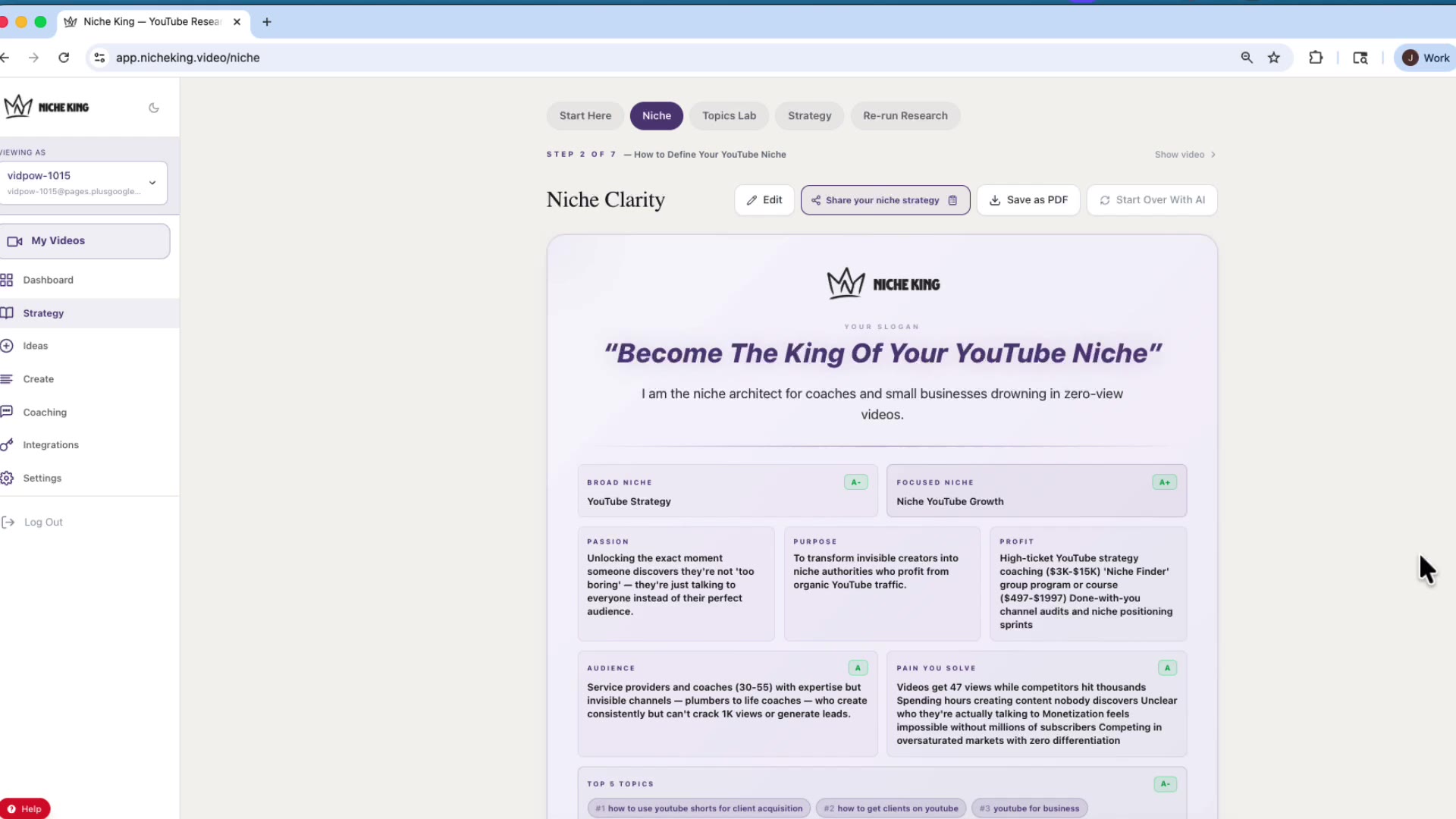Click Save as PDF button
The width and height of the screenshot is (1456, 819).
(1028, 200)
